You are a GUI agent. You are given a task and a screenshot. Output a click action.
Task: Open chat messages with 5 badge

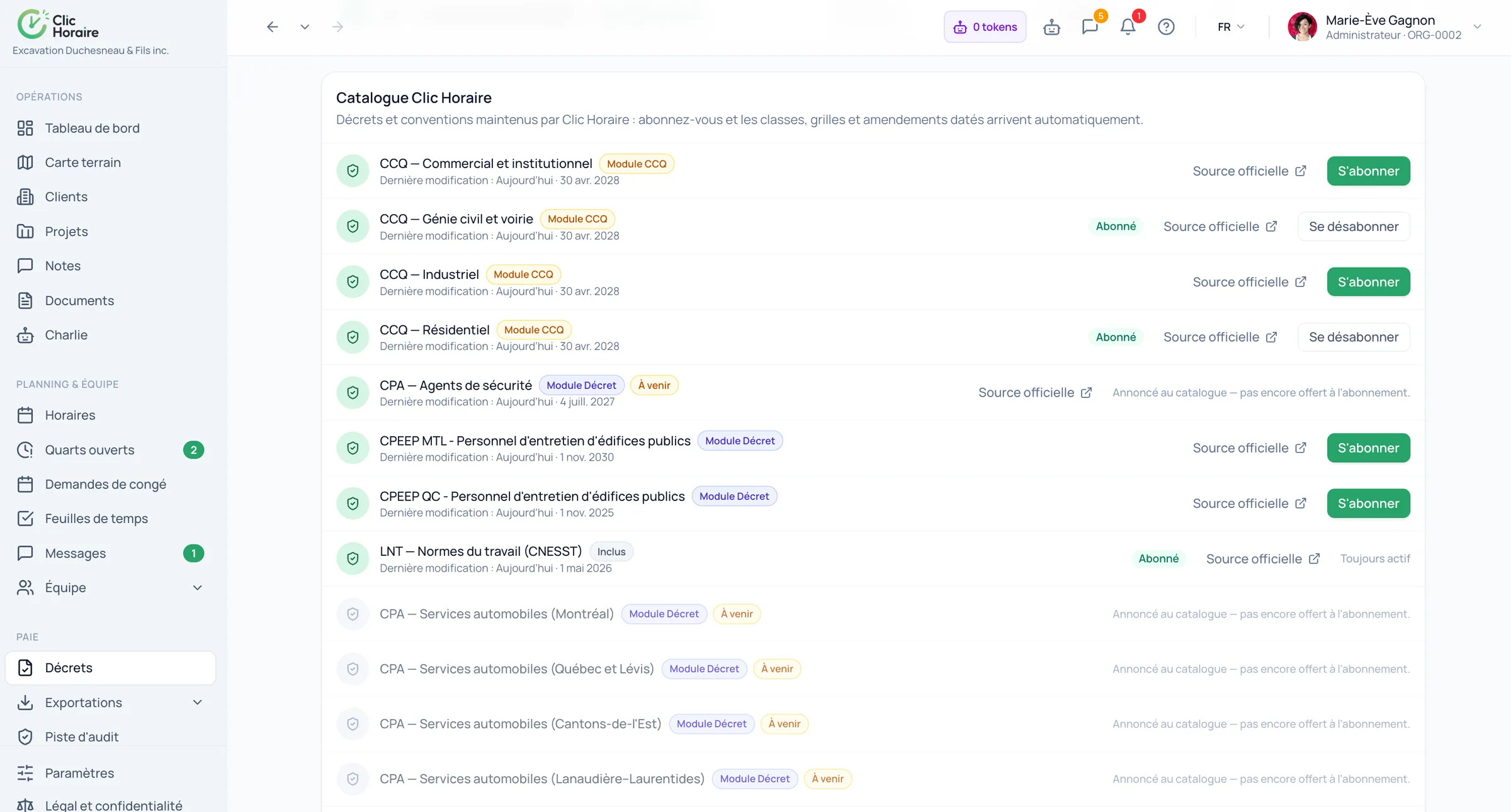point(1090,26)
